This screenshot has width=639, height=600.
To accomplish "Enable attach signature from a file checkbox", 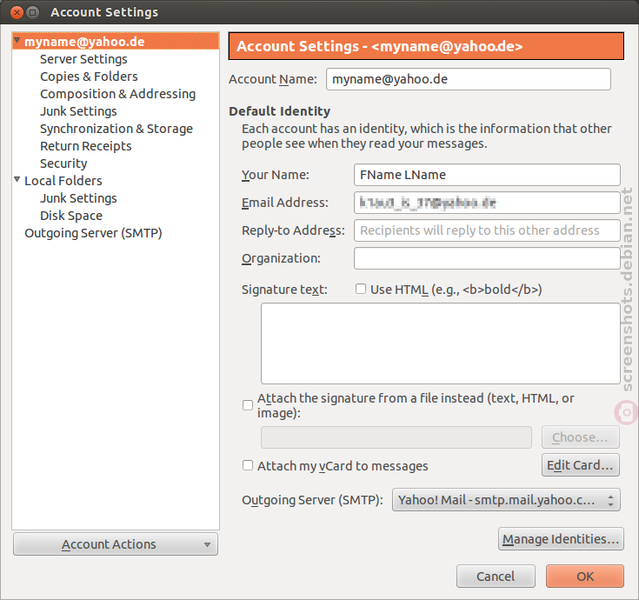I will pos(248,405).
